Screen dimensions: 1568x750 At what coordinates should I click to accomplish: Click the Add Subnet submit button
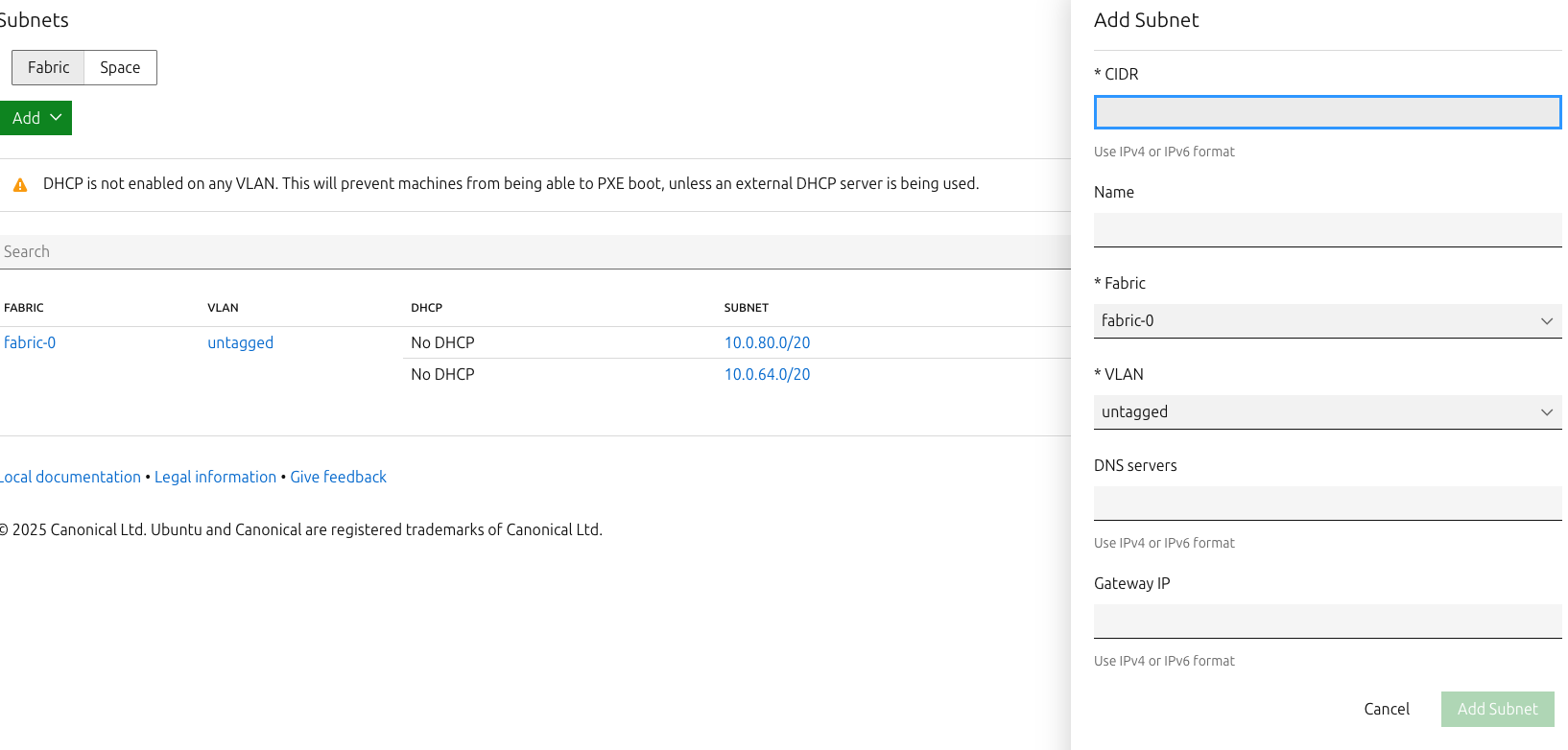pos(1496,710)
